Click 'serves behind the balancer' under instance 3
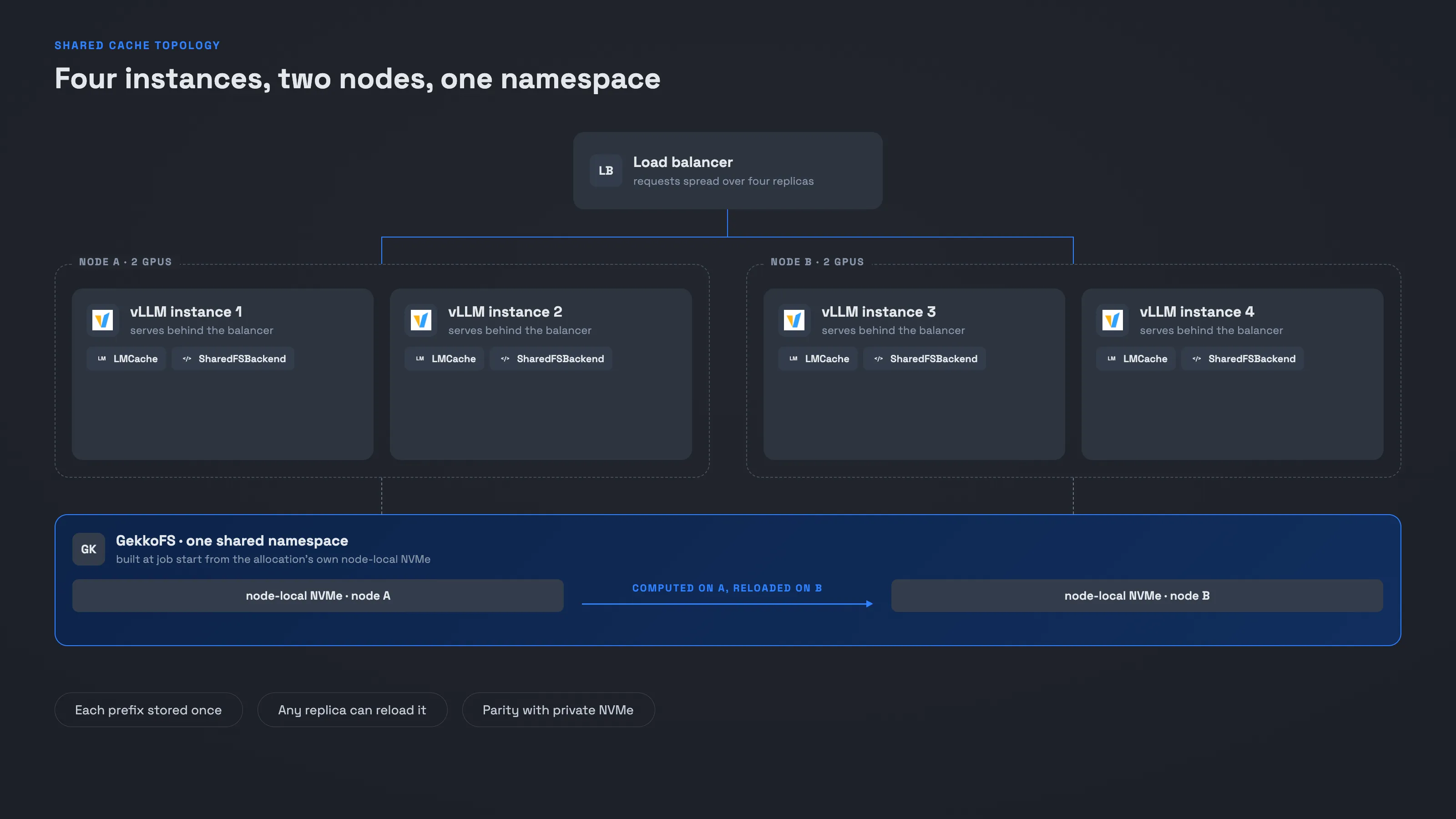The height and width of the screenshot is (819, 1456). pyautogui.click(x=894, y=331)
